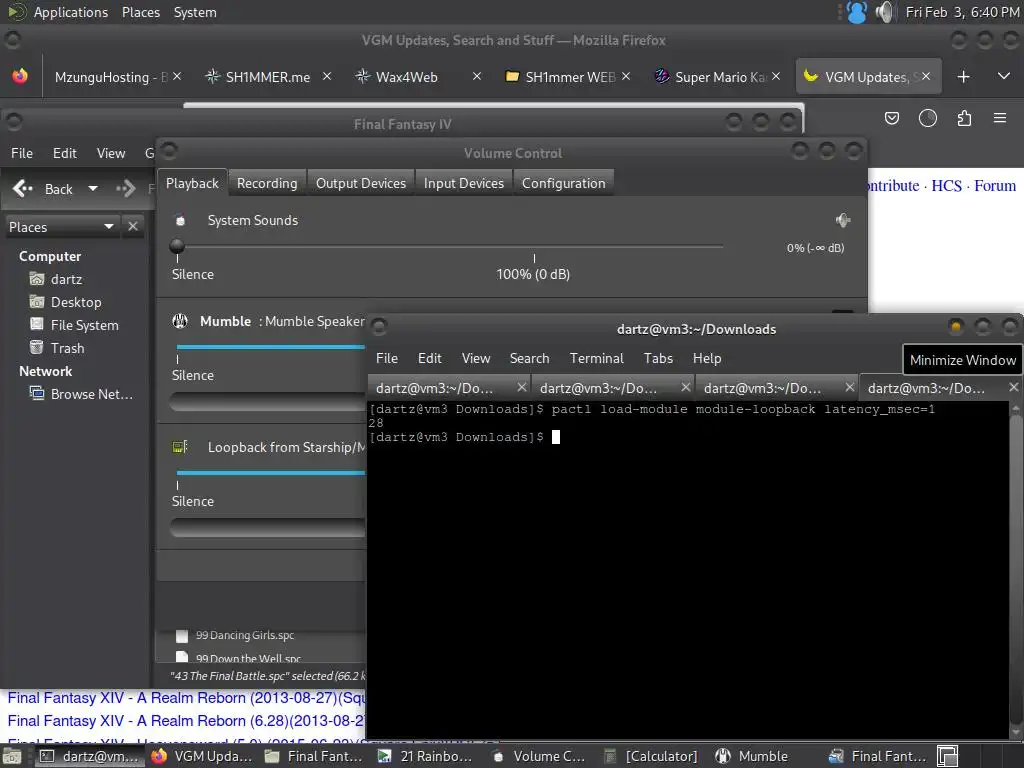Image resolution: width=1024 pixels, height=768 pixels.
Task: Switch to the Output Devices tab
Action: (x=361, y=184)
